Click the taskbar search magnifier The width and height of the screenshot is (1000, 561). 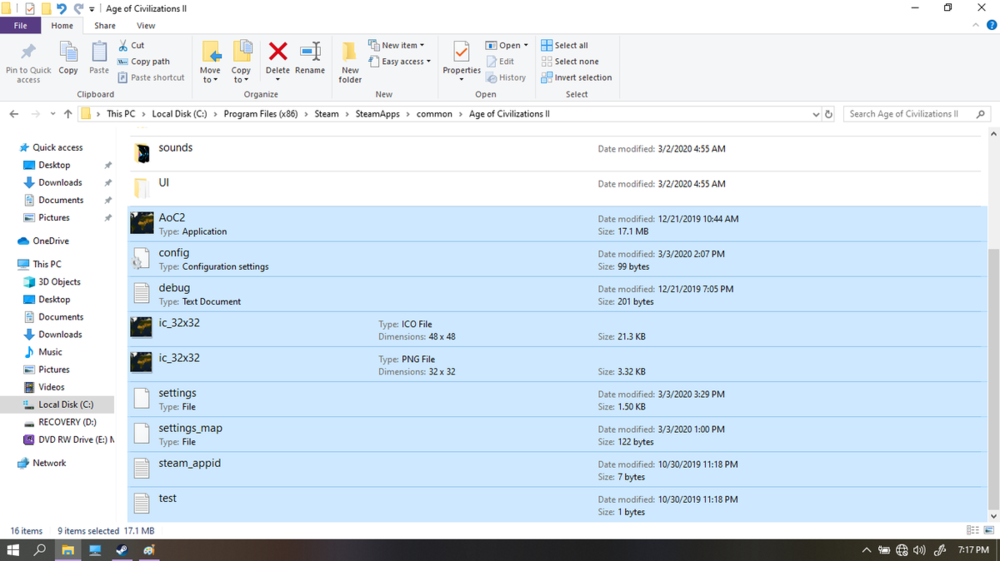pyautogui.click(x=40, y=550)
